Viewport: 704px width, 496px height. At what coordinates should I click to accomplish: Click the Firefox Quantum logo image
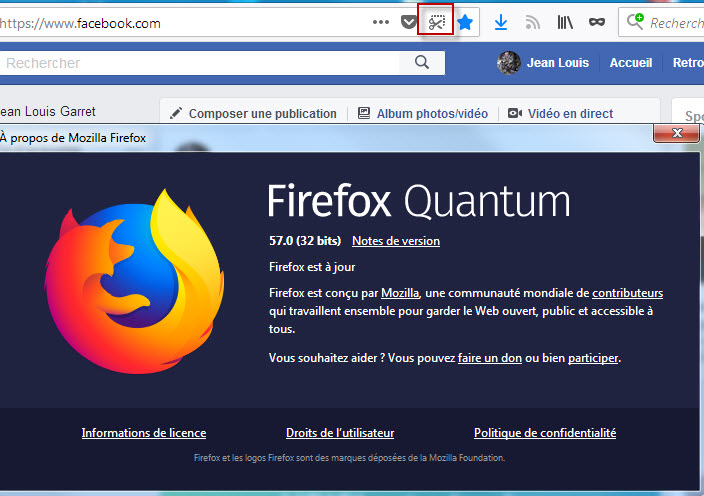pos(134,281)
